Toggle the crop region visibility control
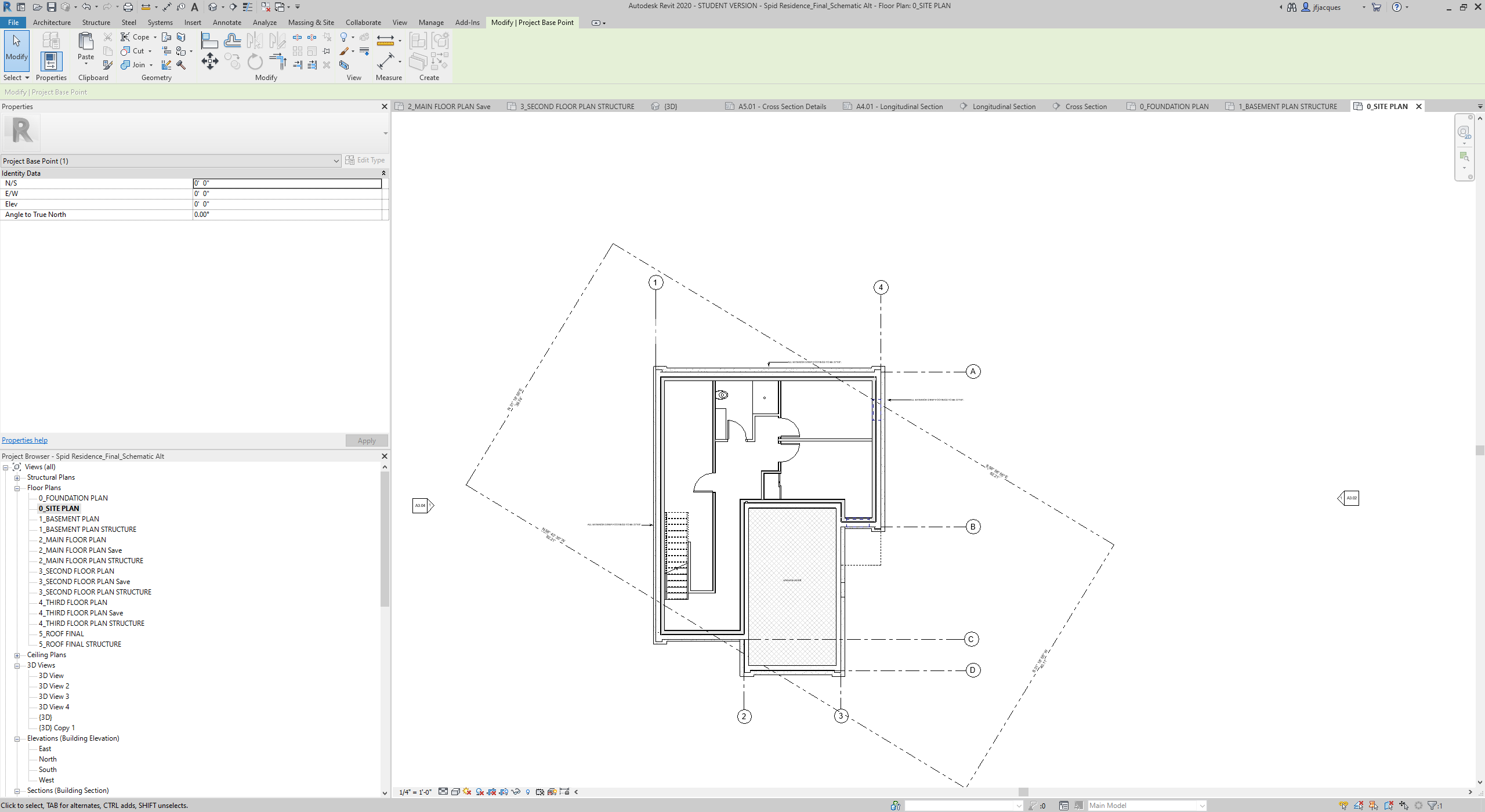 [504, 792]
